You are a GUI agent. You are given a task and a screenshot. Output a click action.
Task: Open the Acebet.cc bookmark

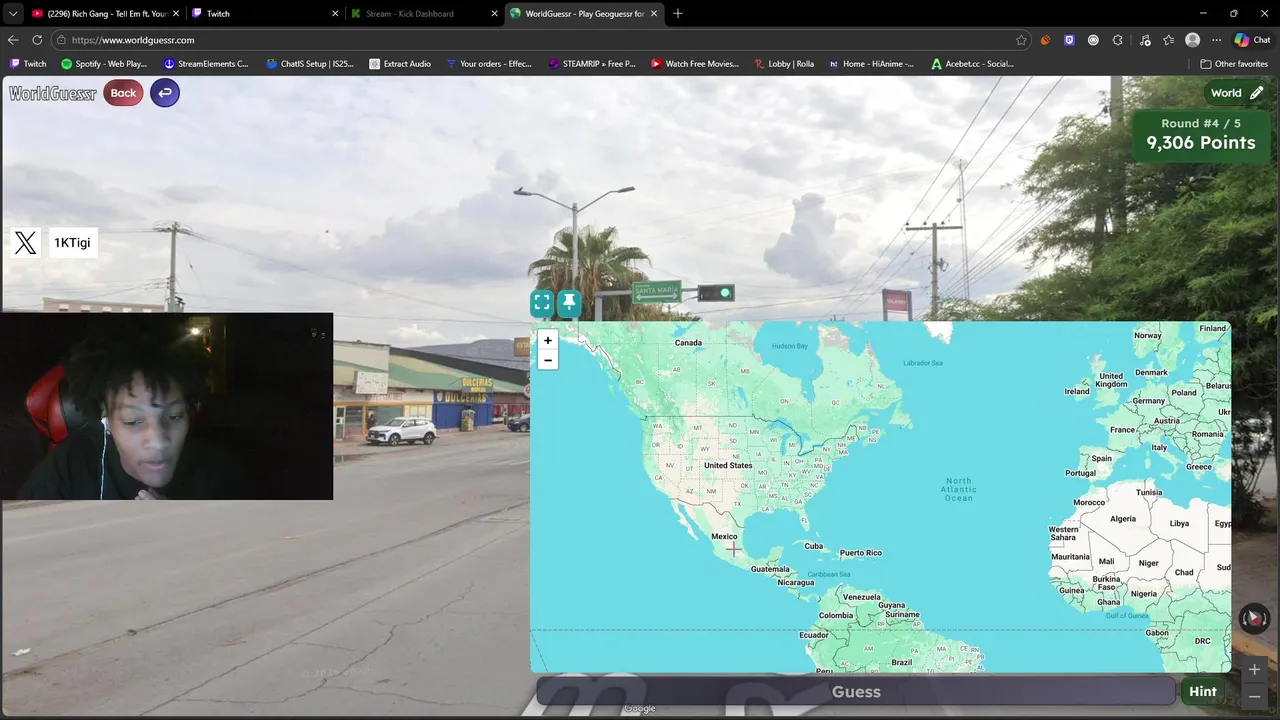pyautogui.click(x=972, y=64)
